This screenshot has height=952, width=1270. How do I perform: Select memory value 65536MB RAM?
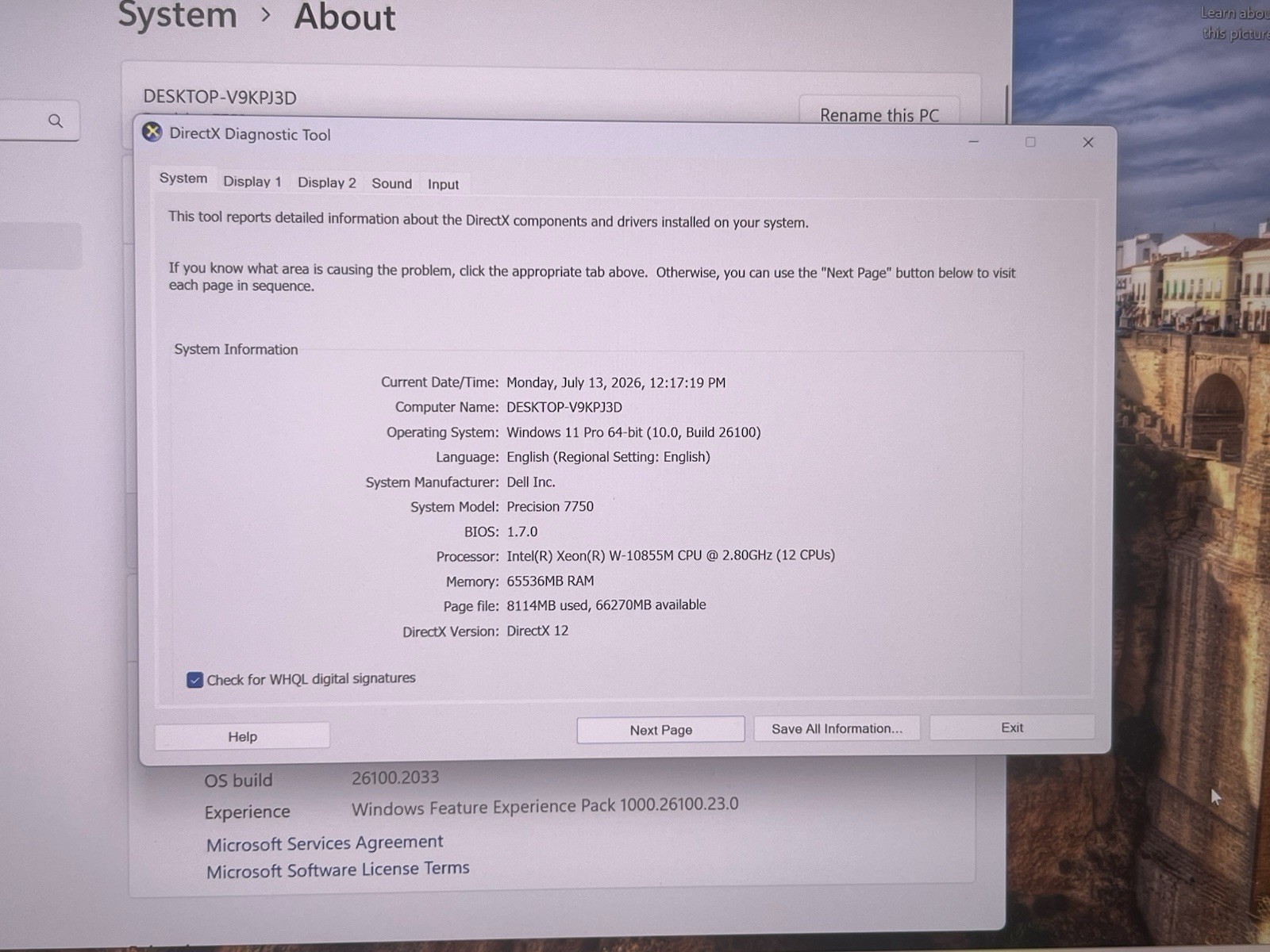(550, 581)
